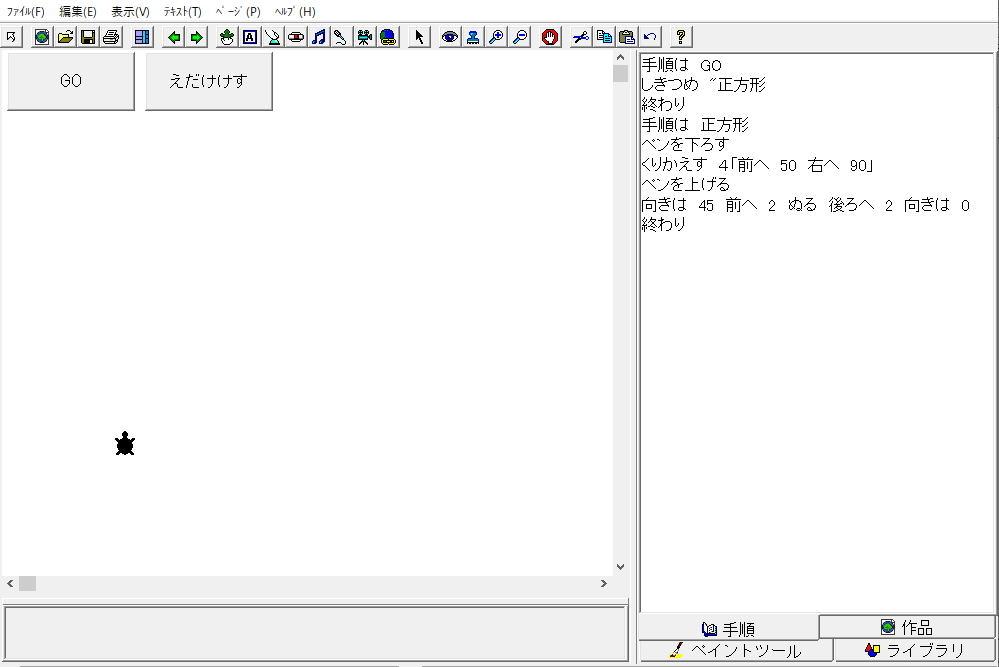The image size is (999, 667).
Task: Click the text box 'A' icon
Action: tap(249, 37)
